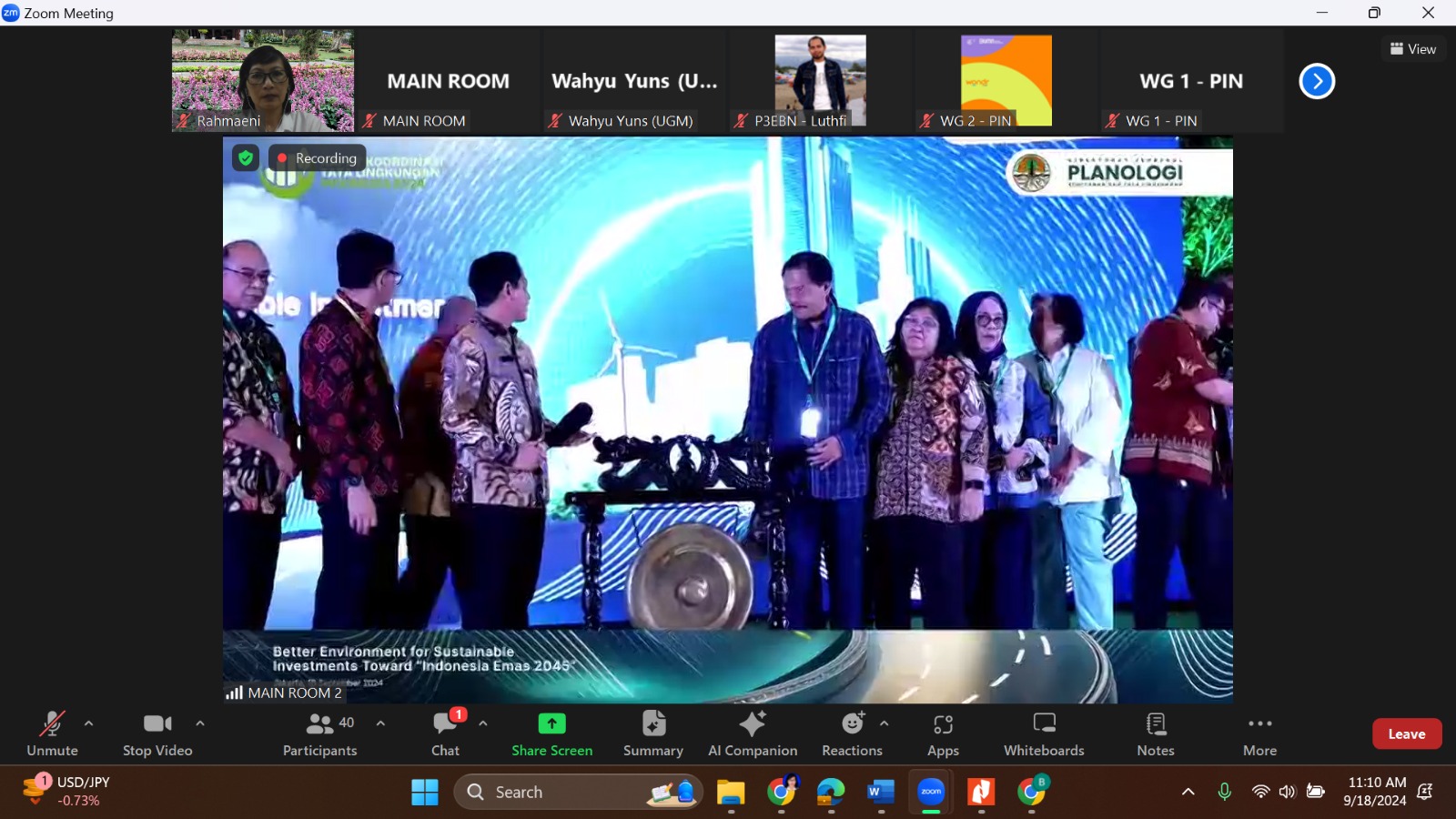Click the green encryption shield icon

245,158
